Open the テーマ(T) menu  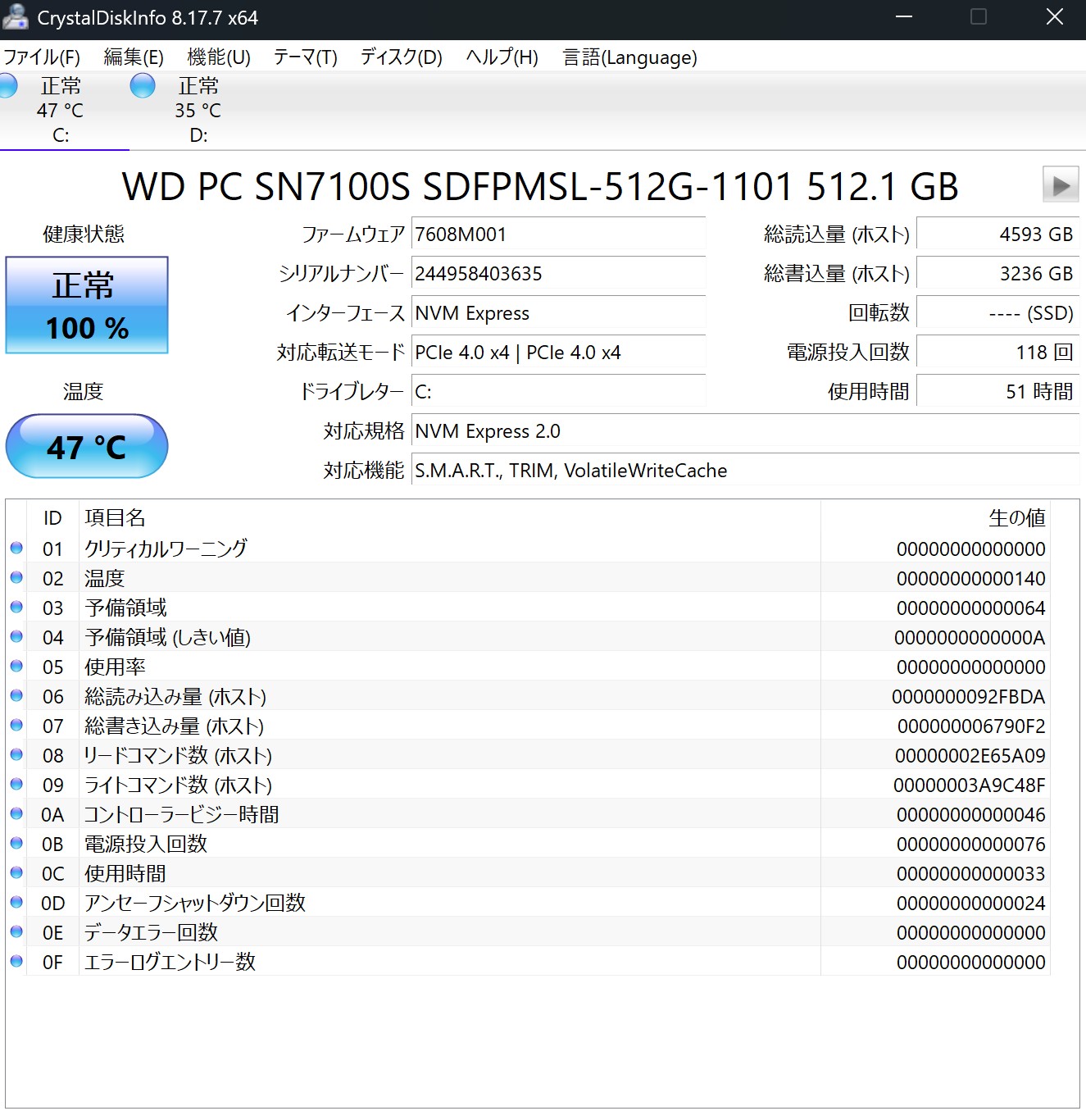click(306, 57)
